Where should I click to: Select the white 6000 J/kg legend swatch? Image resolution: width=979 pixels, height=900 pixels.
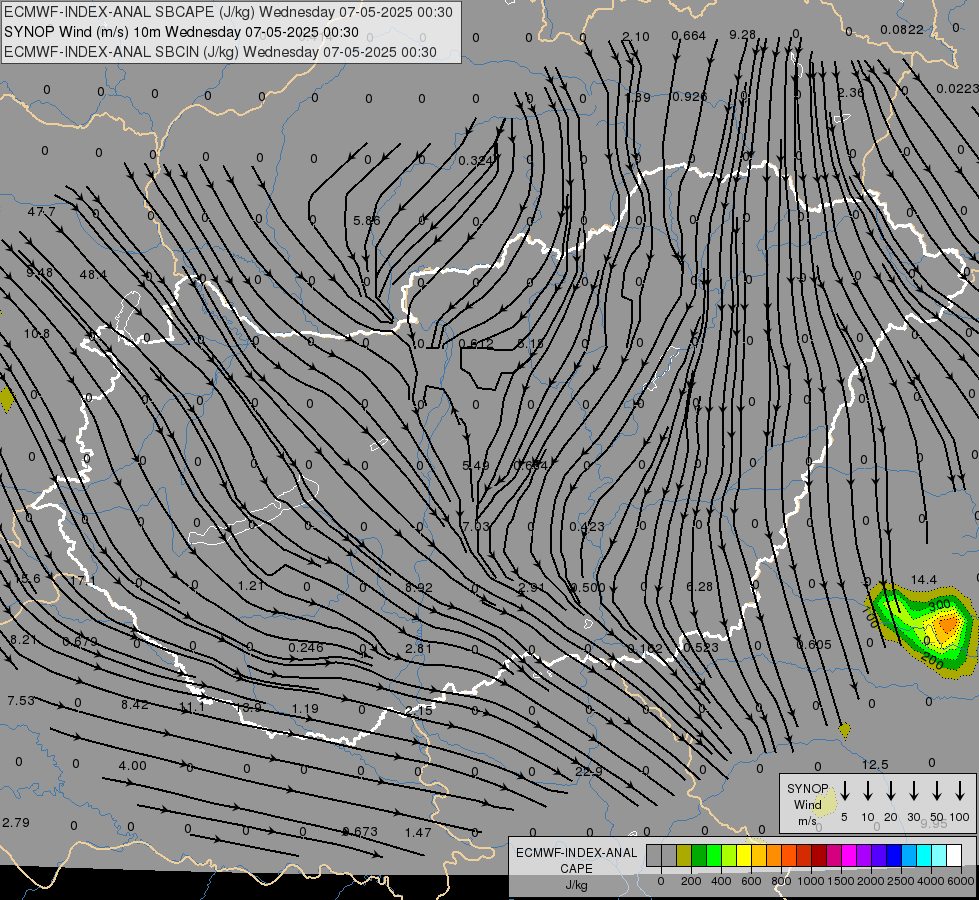point(953,856)
